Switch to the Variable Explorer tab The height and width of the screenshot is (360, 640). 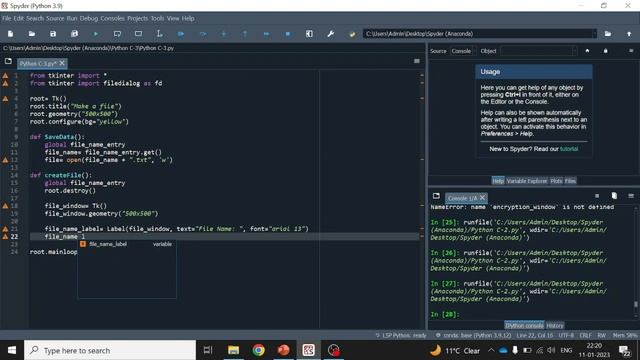[527, 181]
